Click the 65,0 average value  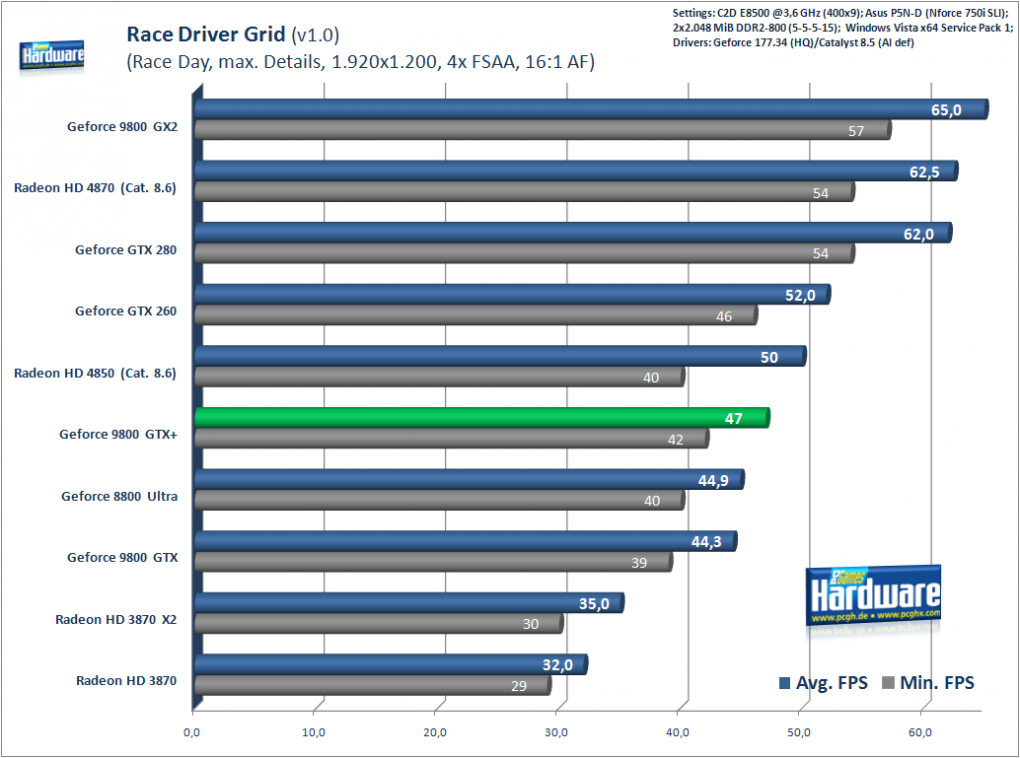946,110
